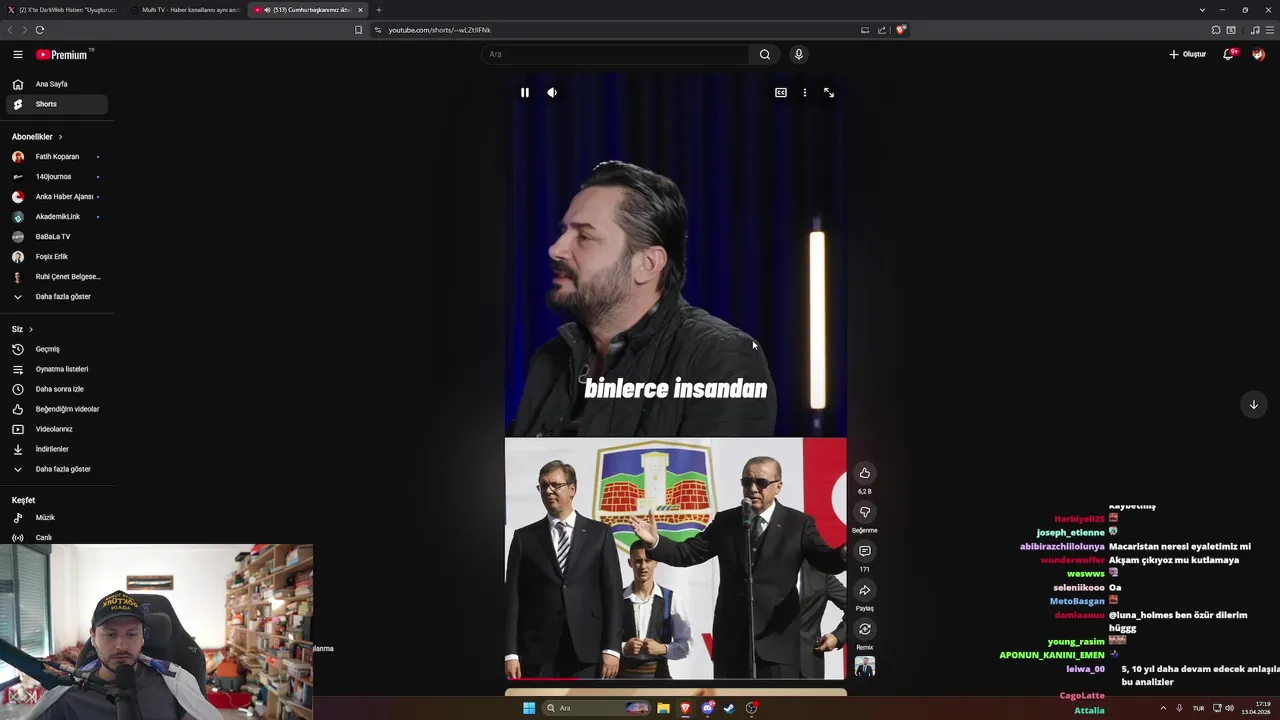Viewport: 1280px width, 720px height.
Task: Open the three-dot more options menu
Action: pos(805,92)
